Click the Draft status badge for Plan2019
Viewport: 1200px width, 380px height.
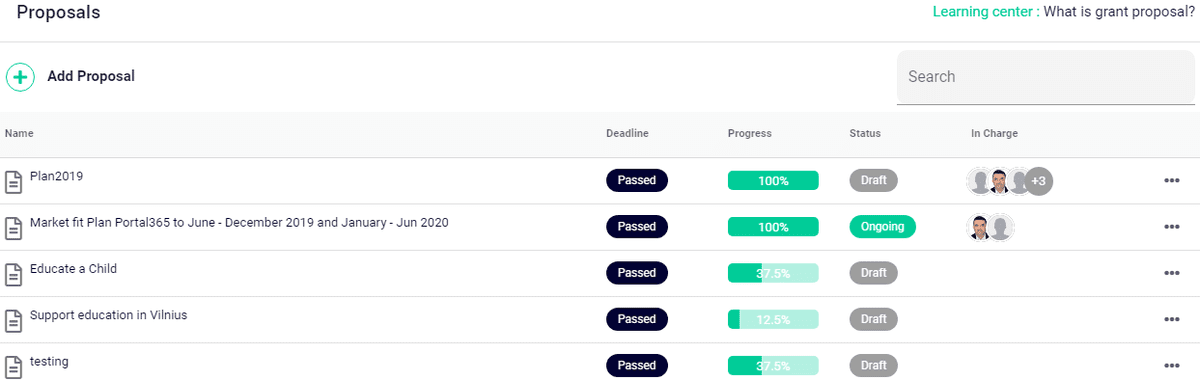coord(873,181)
